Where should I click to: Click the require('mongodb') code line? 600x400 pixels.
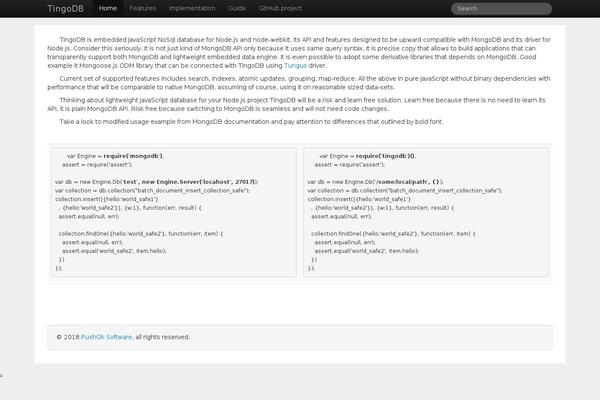tap(115, 156)
